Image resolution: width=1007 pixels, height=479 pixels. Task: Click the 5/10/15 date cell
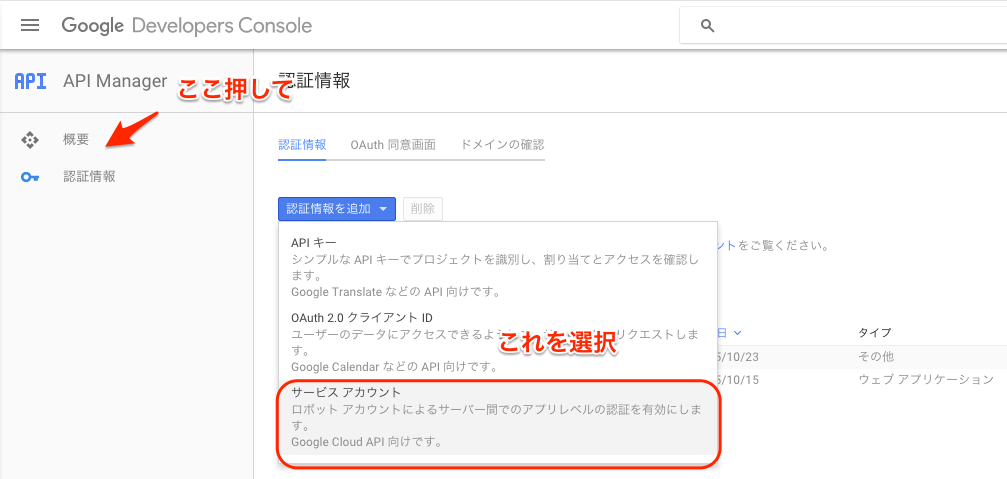point(738,379)
